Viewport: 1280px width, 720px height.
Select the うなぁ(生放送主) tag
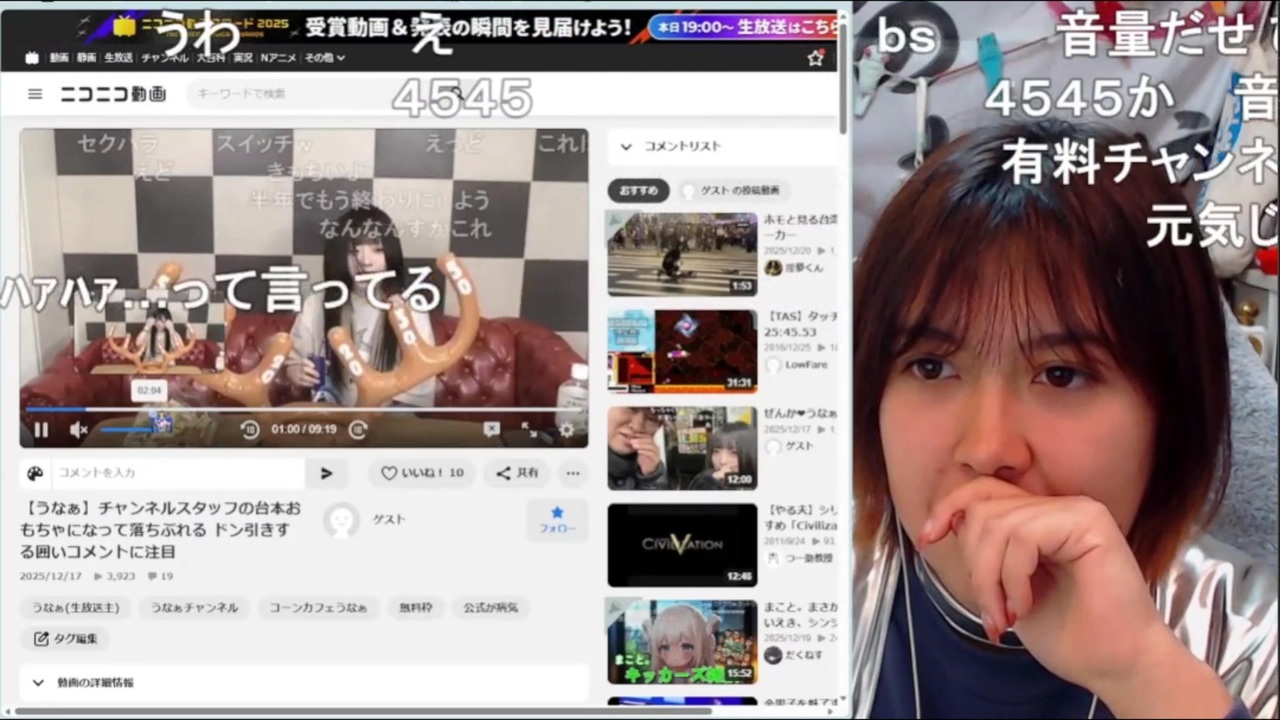(75, 608)
